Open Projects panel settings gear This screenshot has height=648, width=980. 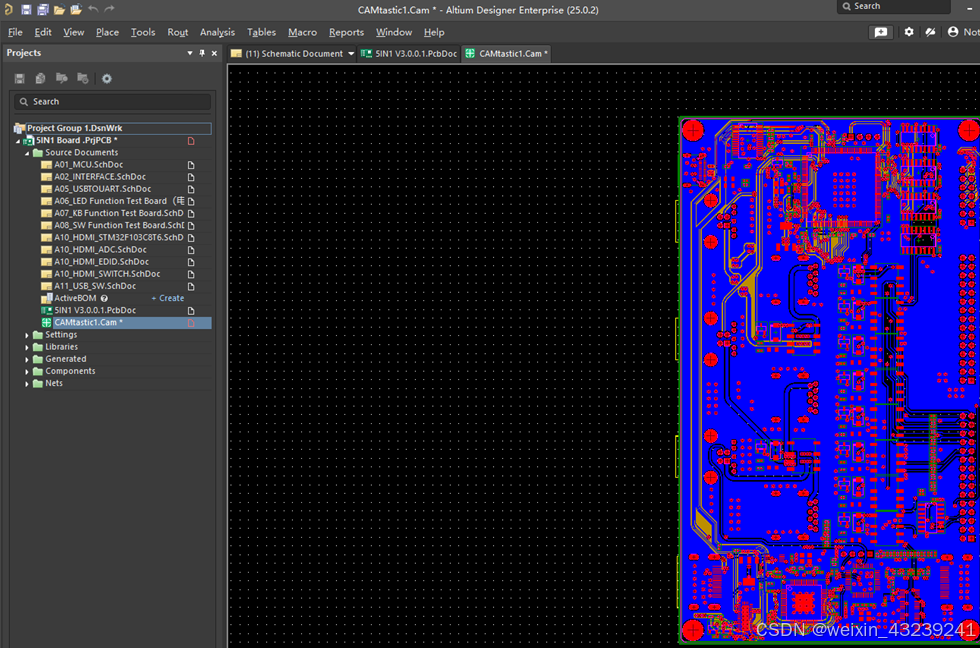107,78
